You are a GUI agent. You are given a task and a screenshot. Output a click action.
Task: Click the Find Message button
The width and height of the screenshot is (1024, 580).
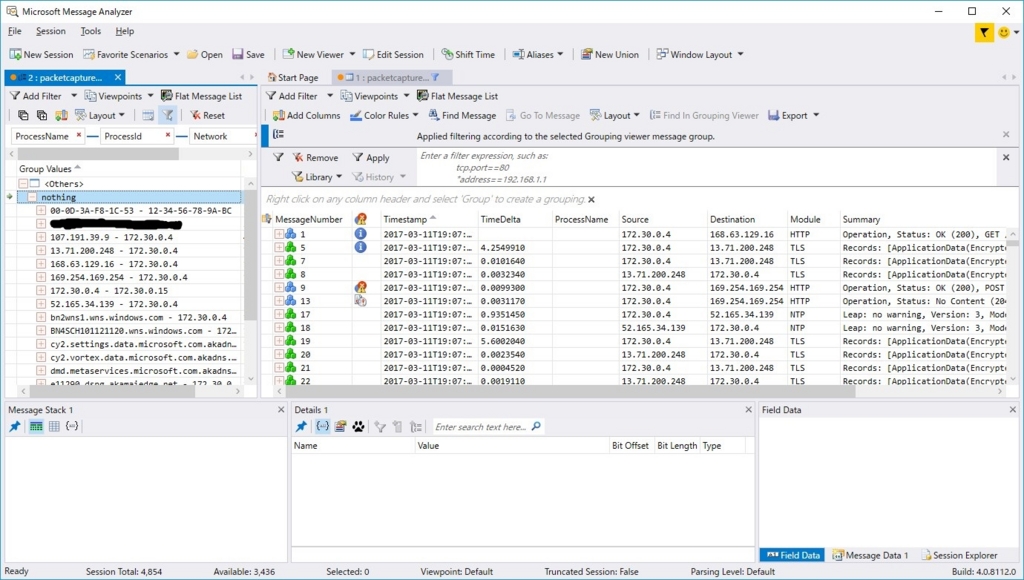pyautogui.click(x=462, y=115)
